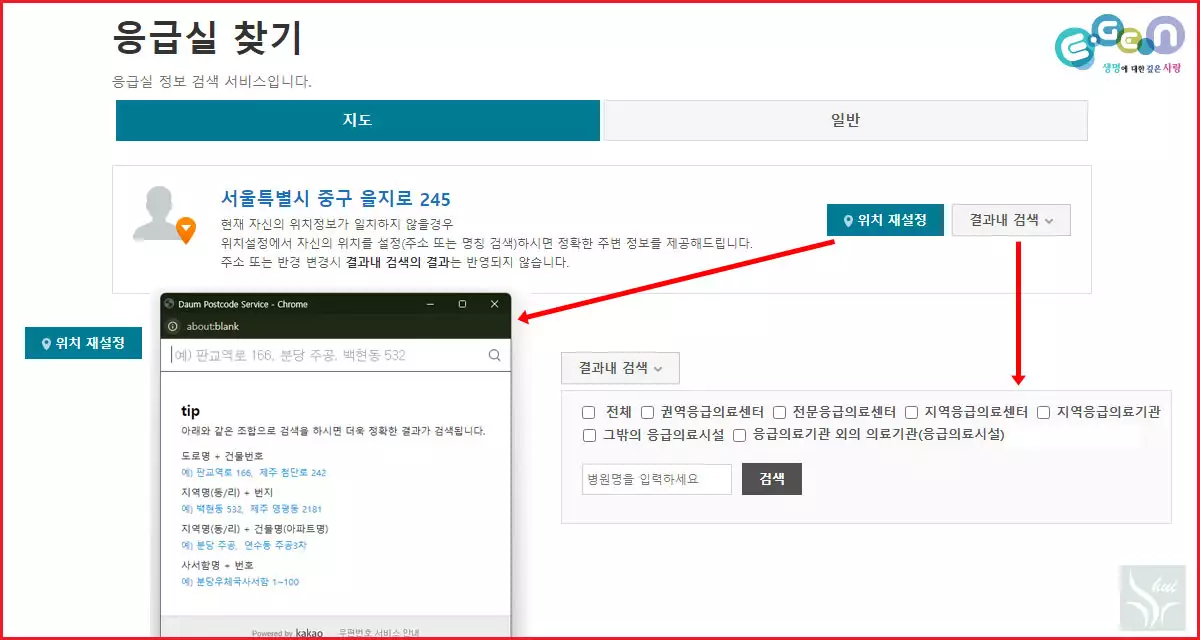1200x640 pixels.
Task: Check the 전체 checkbox
Action: point(589,411)
